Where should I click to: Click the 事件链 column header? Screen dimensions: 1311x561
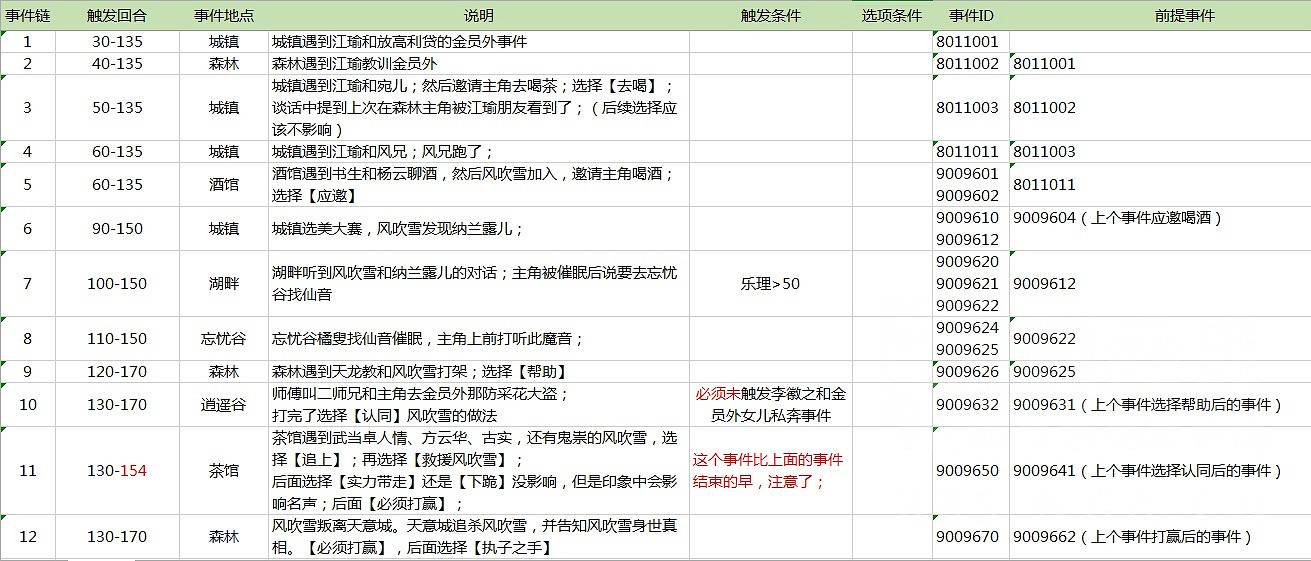tap(27, 17)
